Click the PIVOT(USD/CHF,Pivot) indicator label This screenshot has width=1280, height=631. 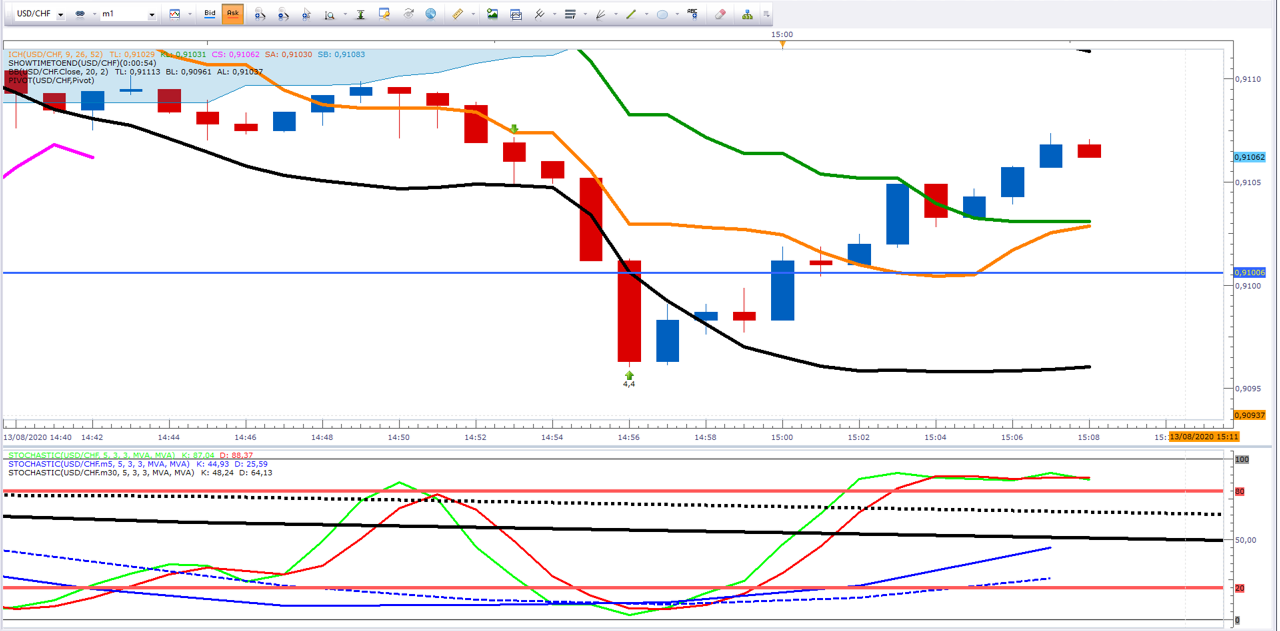point(51,81)
